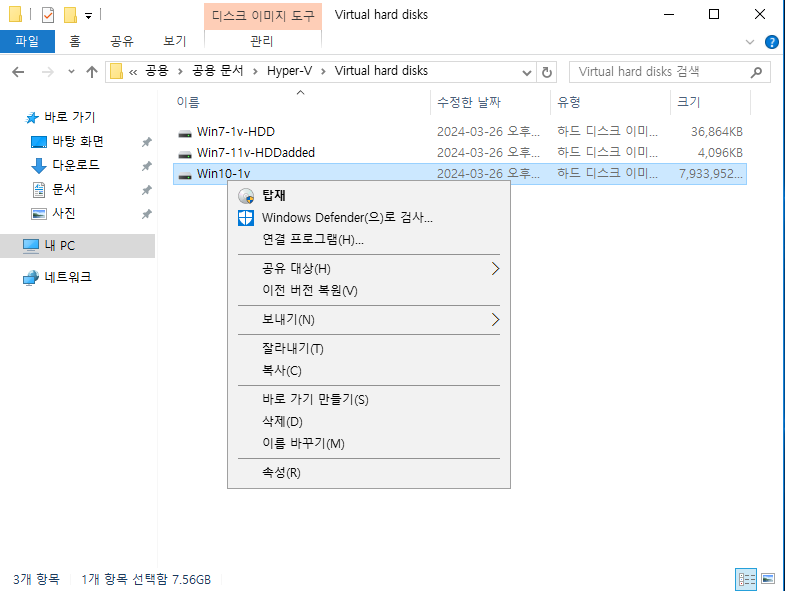Image resolution: width=785 pixels, height=591 pixels.
Task: Click the disk icon of Win7-1v-HDD
Action: [x=185, y=133]
